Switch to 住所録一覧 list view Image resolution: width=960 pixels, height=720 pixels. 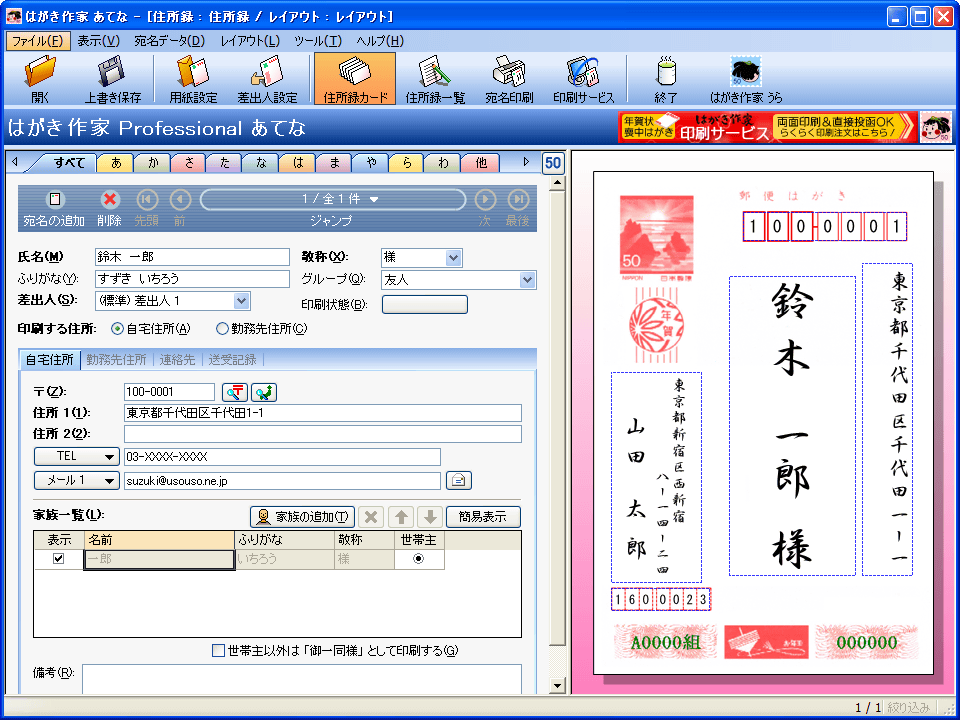pos(435,78)
